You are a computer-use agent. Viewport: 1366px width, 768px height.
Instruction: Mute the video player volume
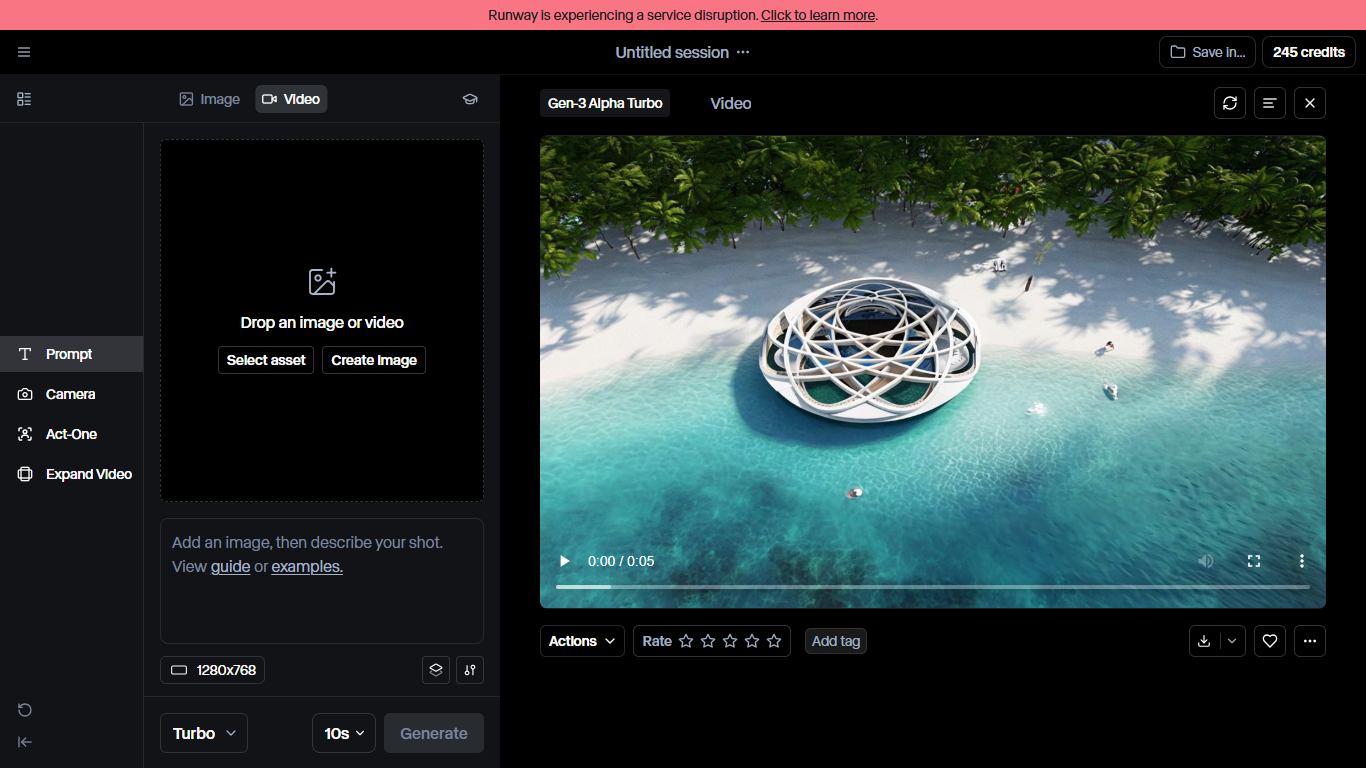(x=1206, y=561)
